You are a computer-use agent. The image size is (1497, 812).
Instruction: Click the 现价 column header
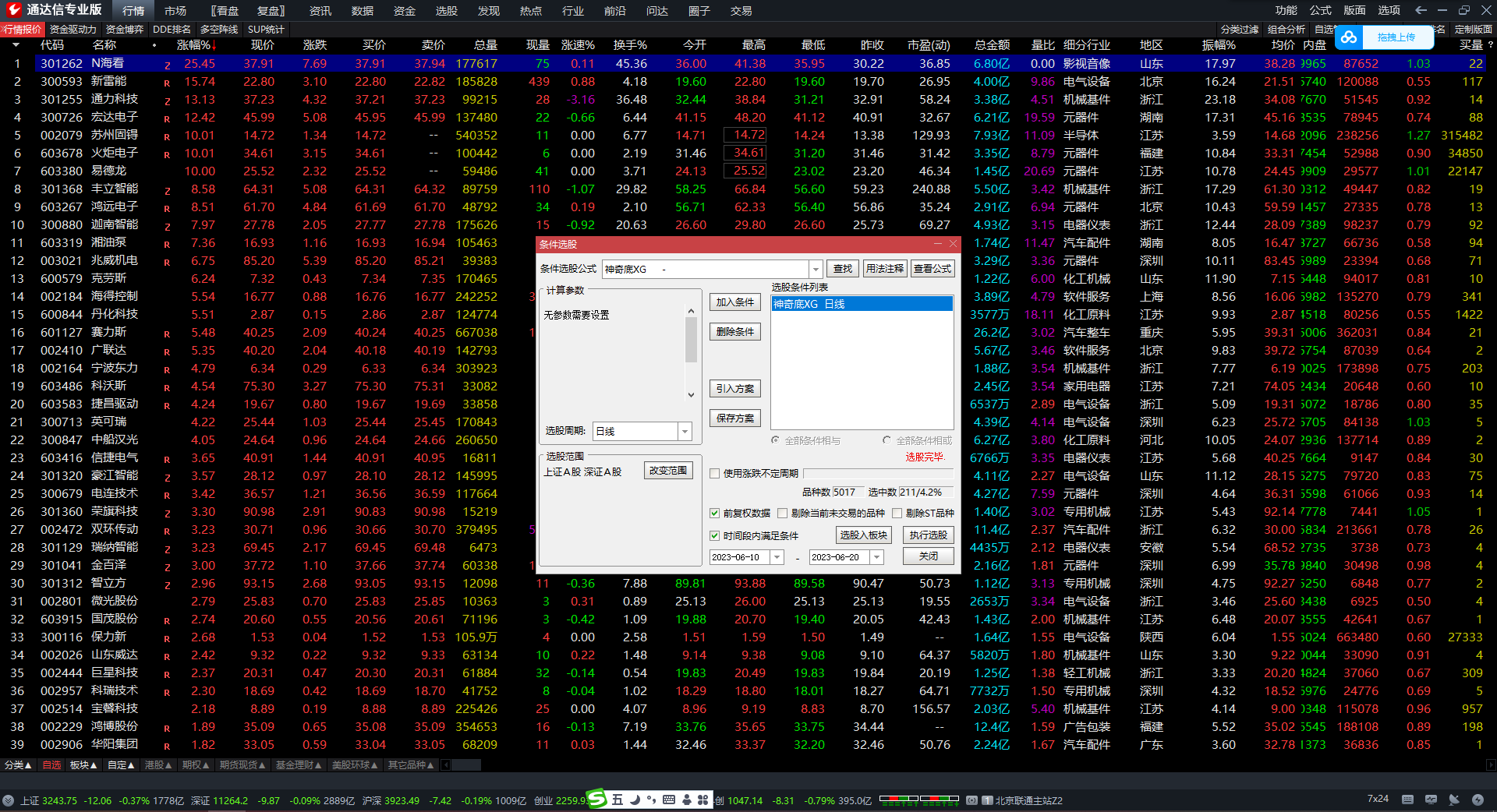(x=263, y=45)
